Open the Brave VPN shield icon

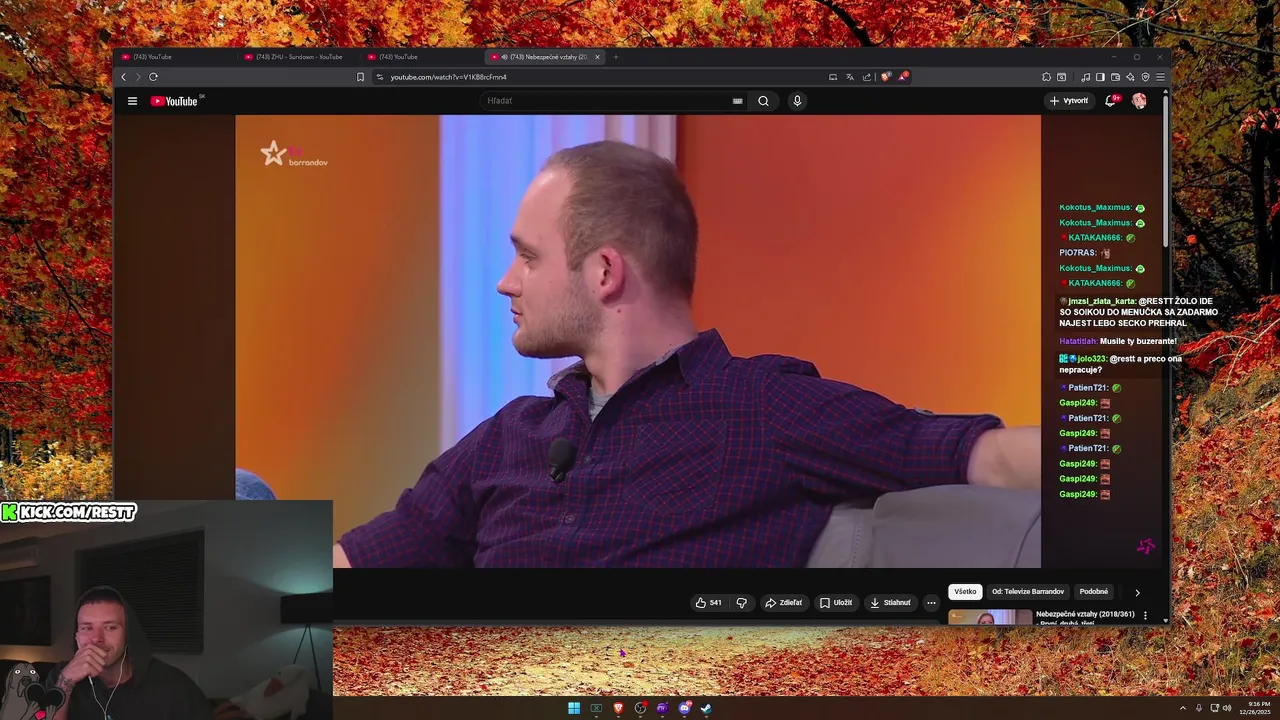[x=1145, y=77]
